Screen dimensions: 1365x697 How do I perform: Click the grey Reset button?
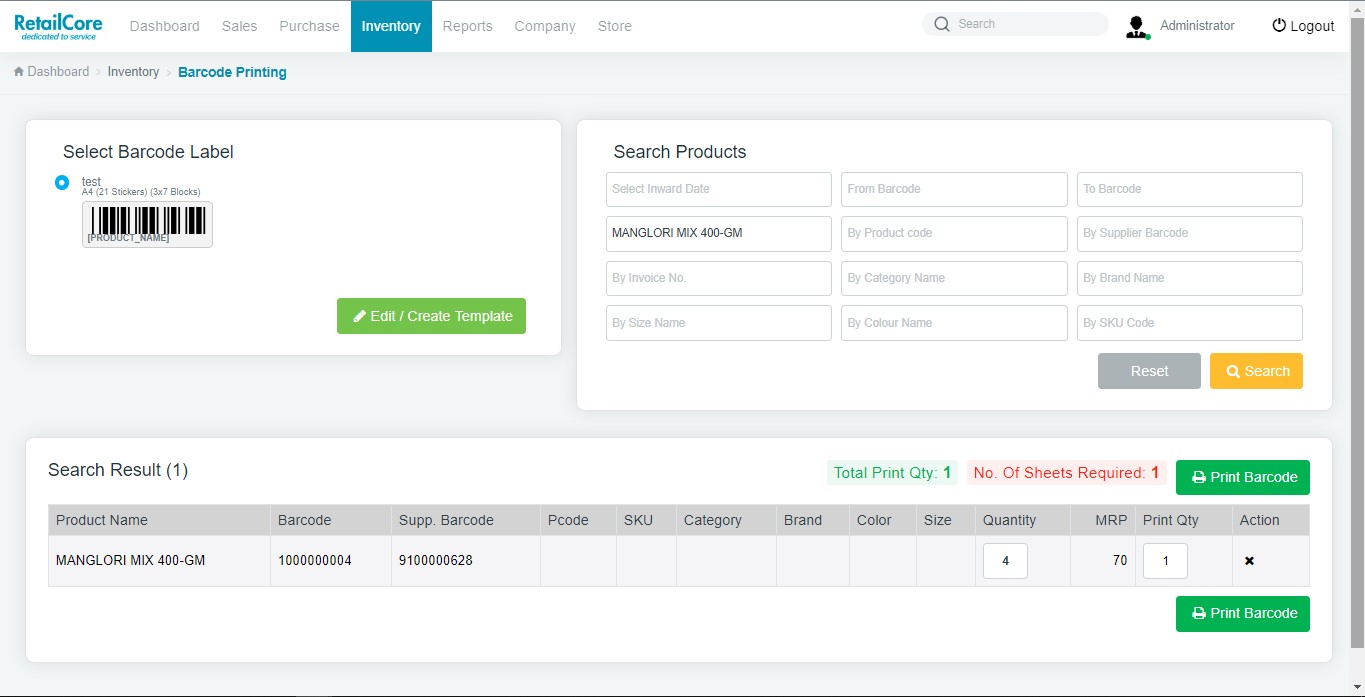1149,371
